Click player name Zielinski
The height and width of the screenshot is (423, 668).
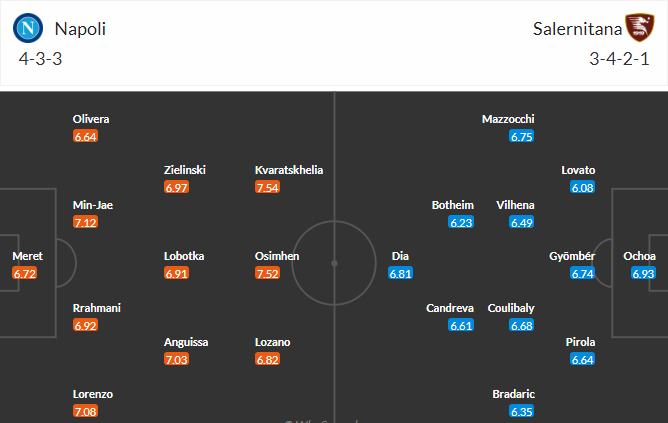point(185,170)
